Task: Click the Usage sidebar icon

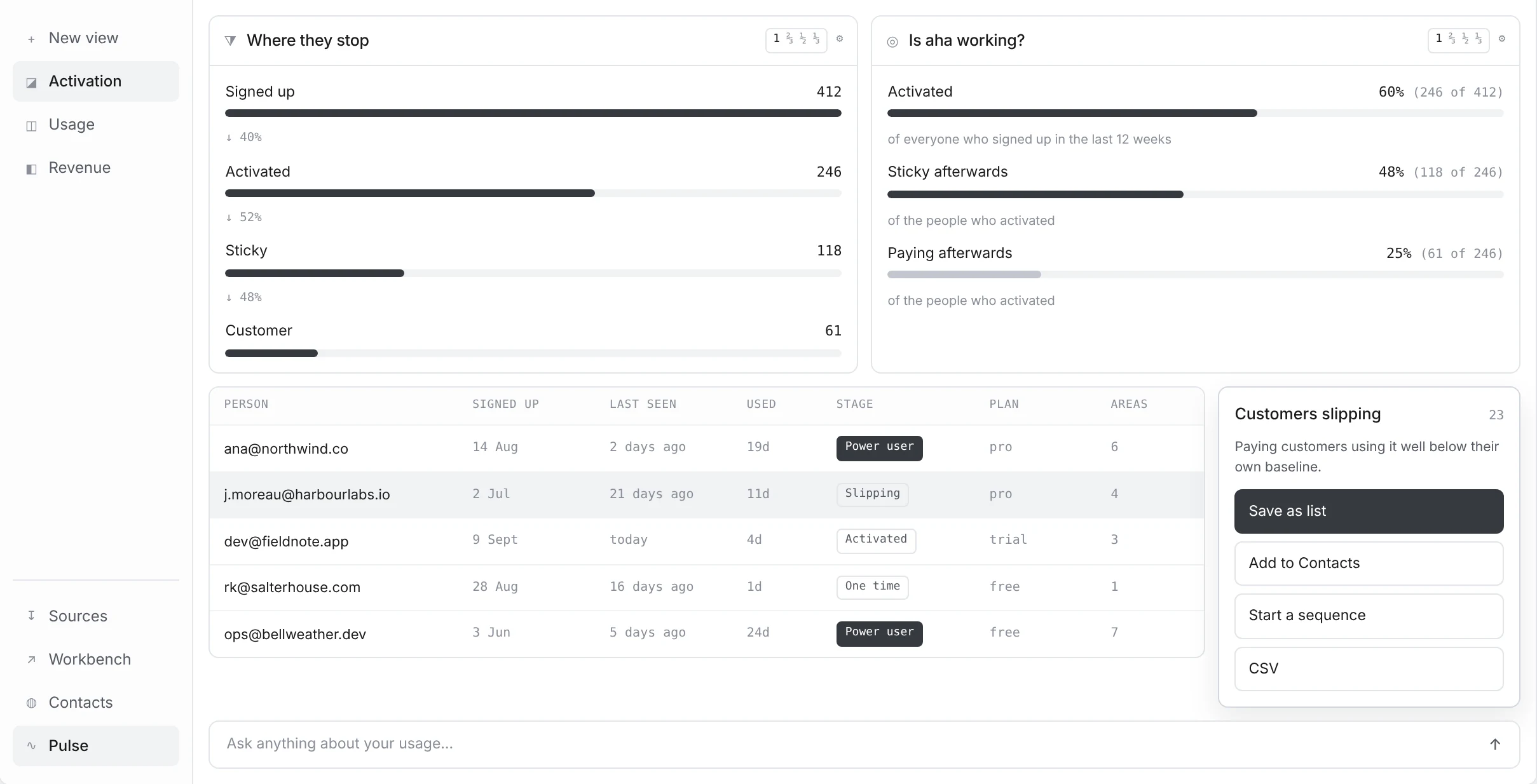Action: pyautogui.click(x=31, y=126)
